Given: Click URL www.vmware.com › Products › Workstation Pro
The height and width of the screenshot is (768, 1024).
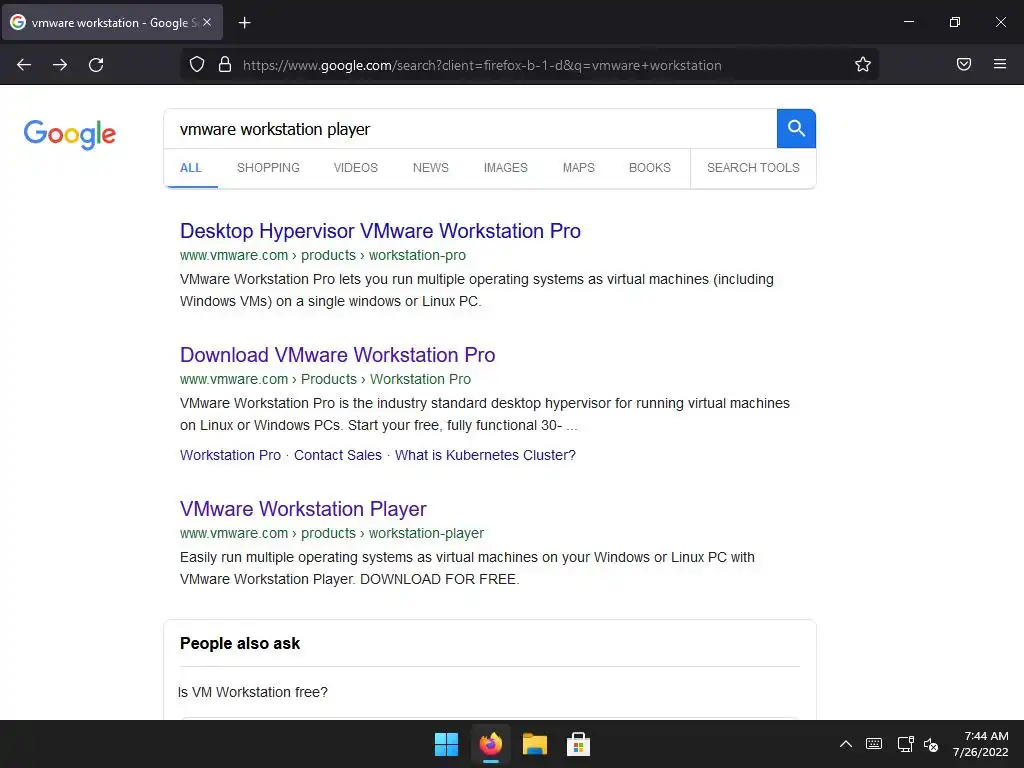Looking at the screenshot, I should click(x=325, y=379).
